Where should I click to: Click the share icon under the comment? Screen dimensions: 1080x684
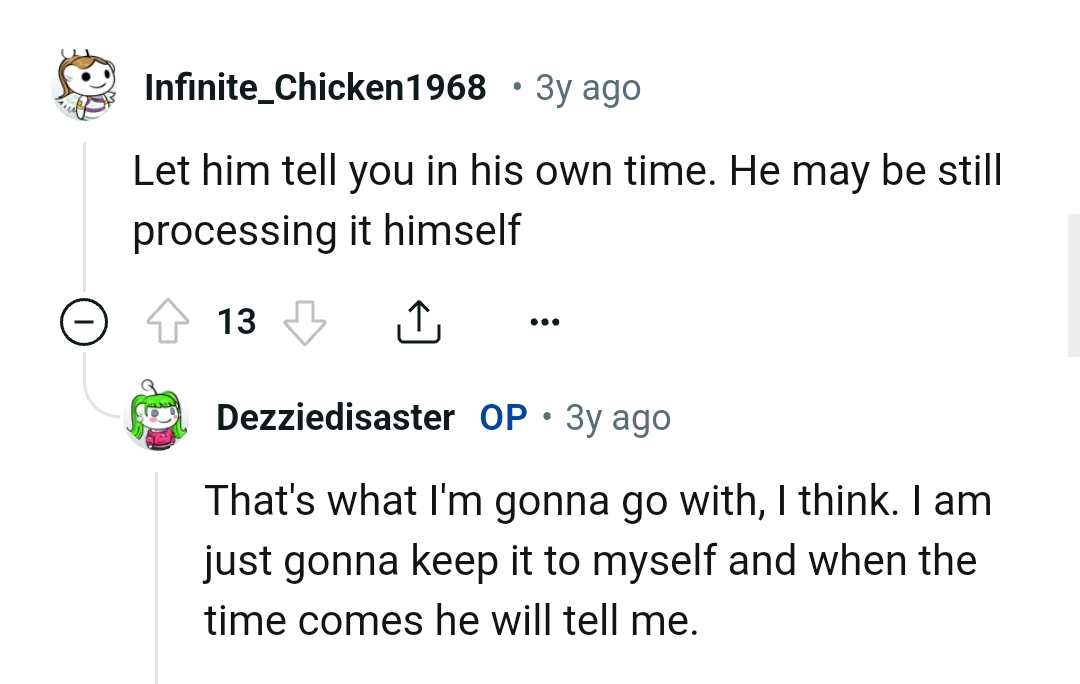pyautogui.click(x=419, y=319)
